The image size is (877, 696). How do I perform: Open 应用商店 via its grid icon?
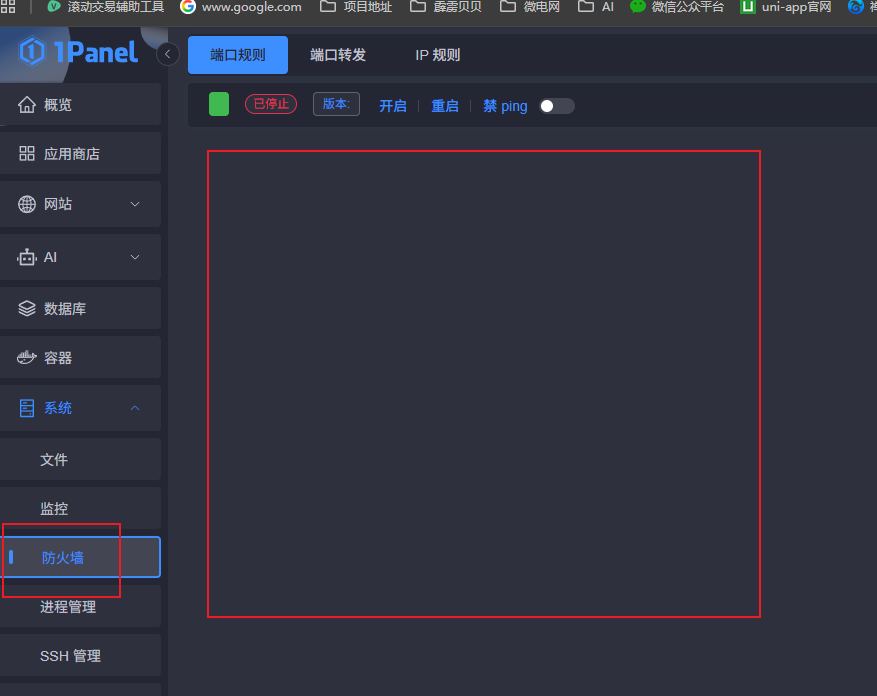[x=27, y=154]
